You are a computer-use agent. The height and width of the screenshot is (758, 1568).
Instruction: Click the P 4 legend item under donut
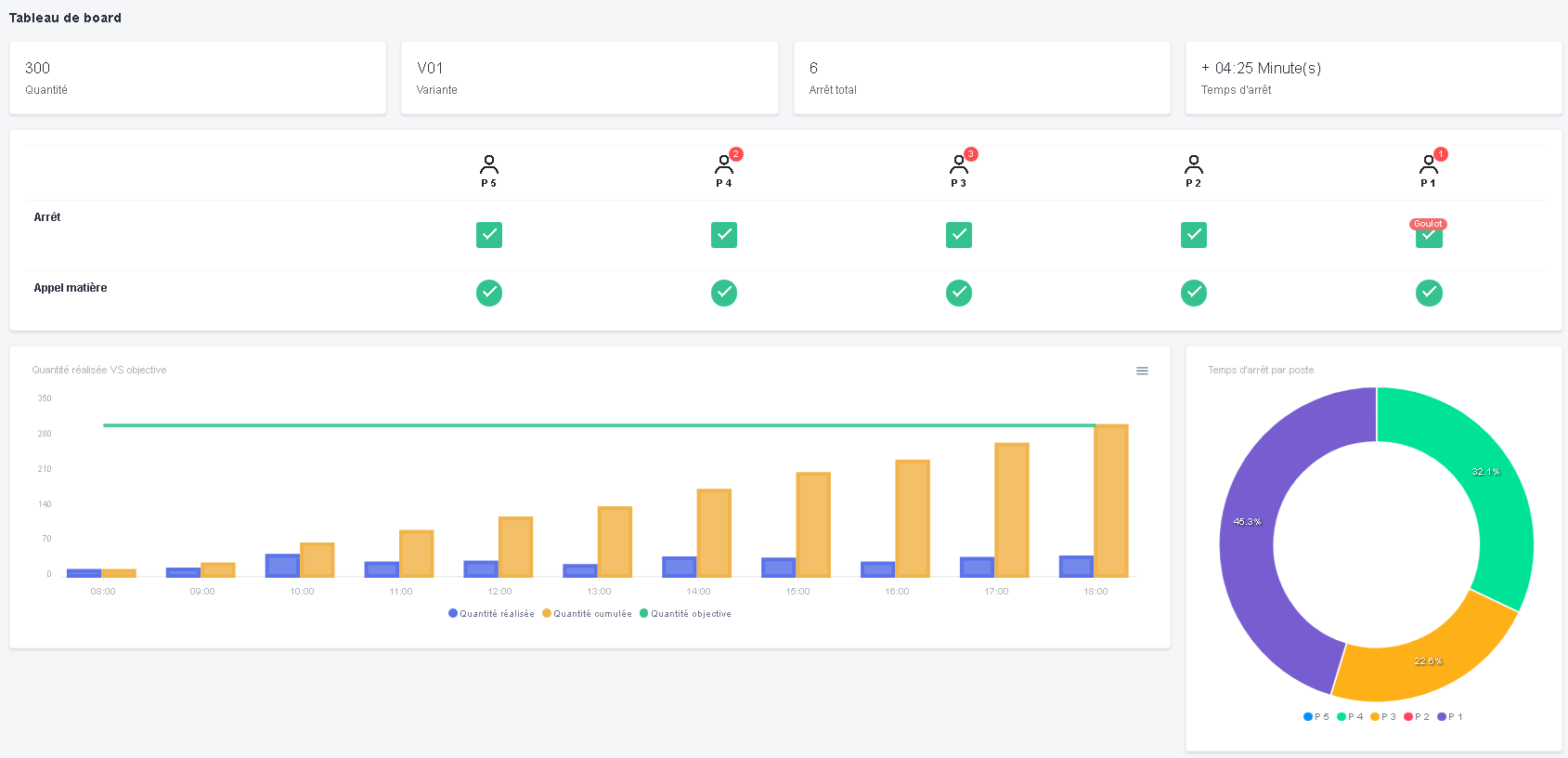pyautogui.click(x=1350, y=717)
